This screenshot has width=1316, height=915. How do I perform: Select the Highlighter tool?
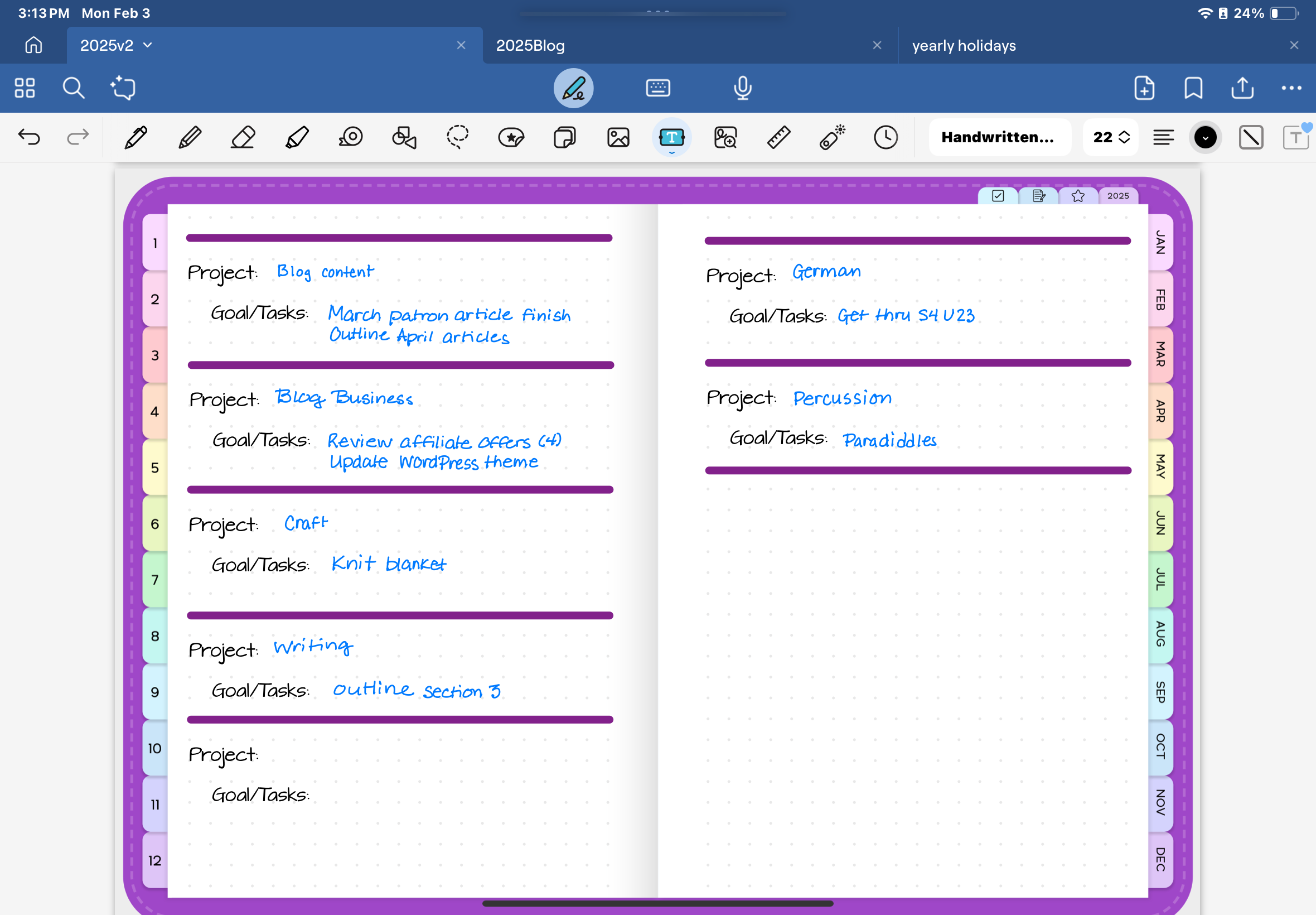point(297,138)
